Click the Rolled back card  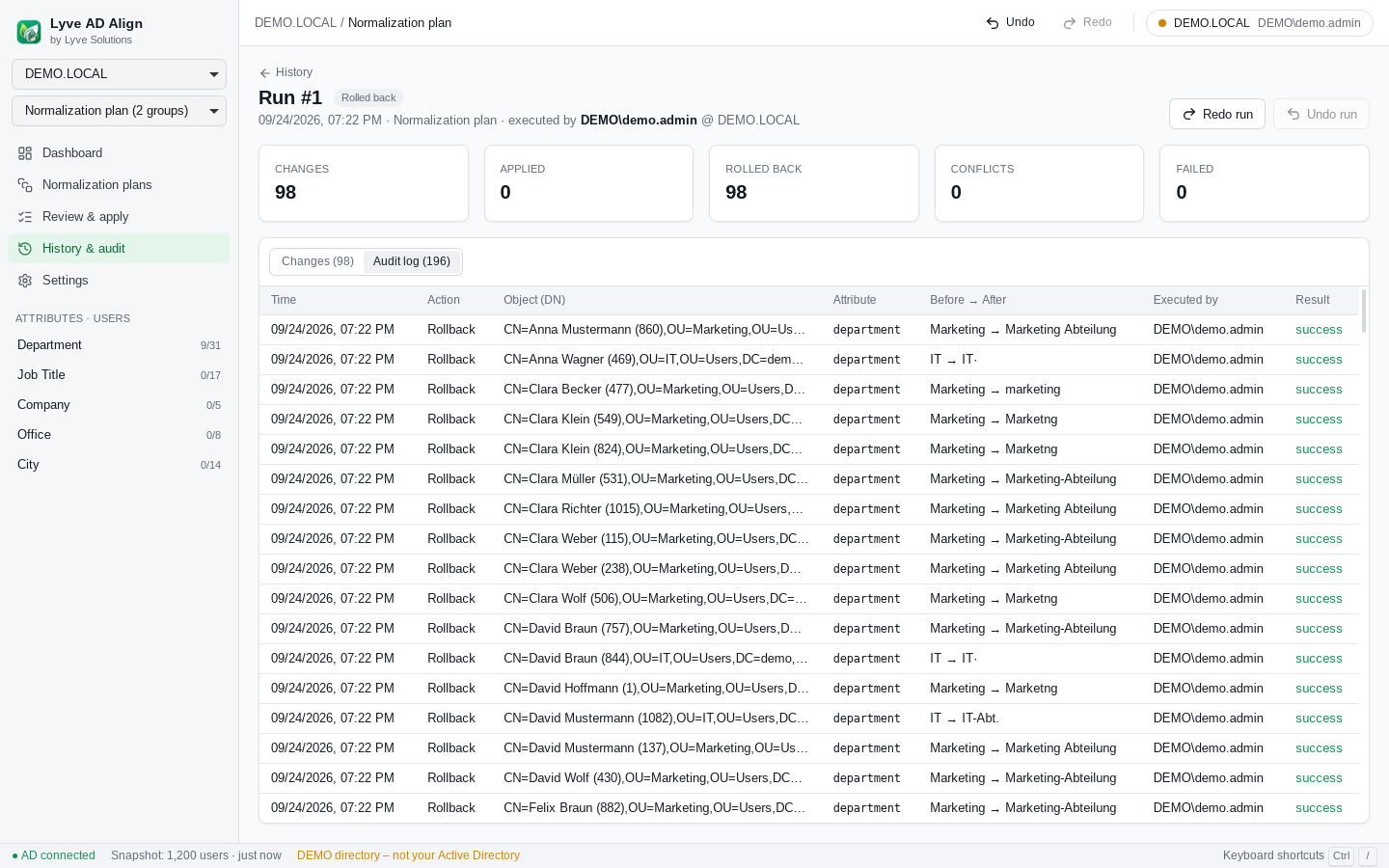click(814, 183)
